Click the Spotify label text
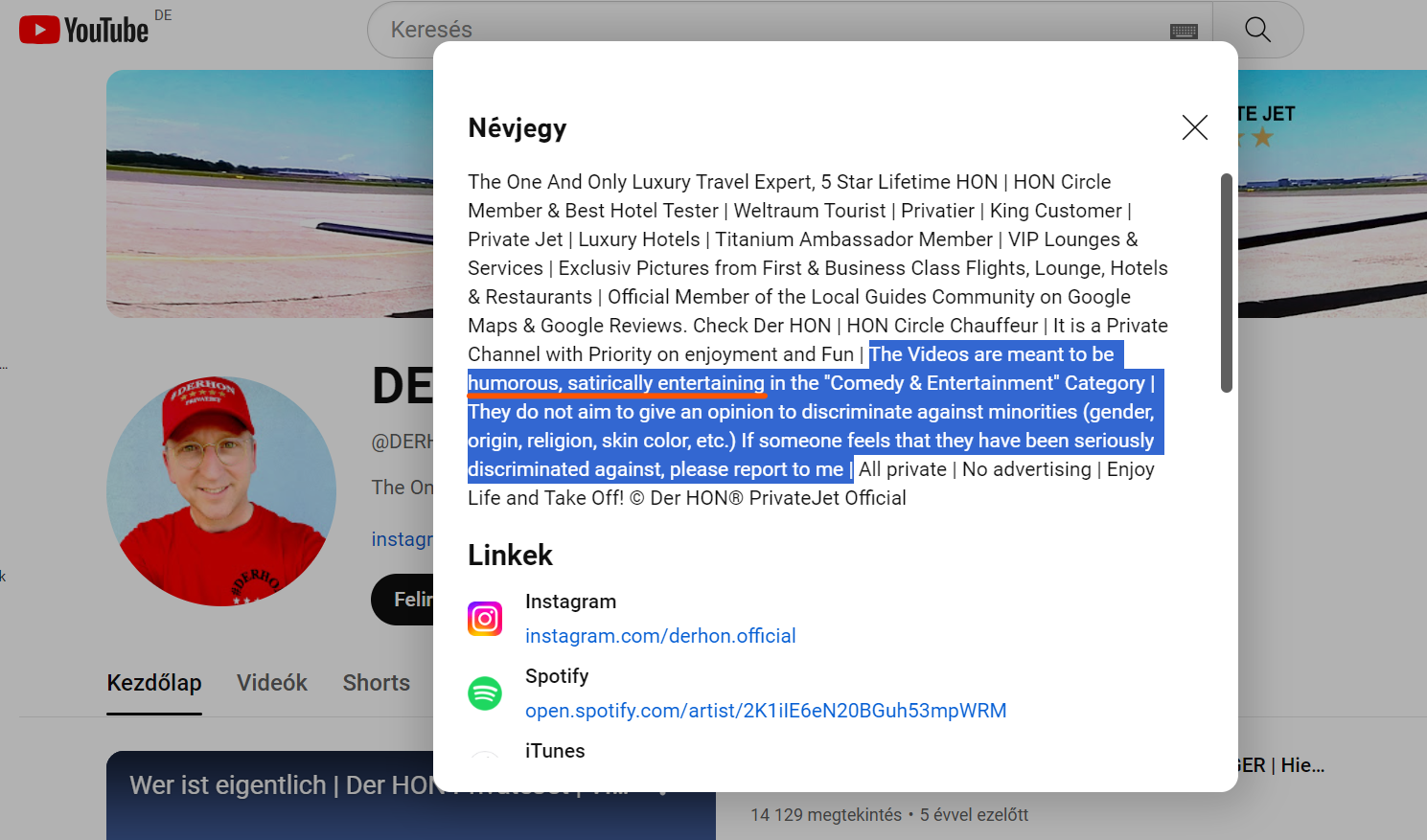 point(557,676)
